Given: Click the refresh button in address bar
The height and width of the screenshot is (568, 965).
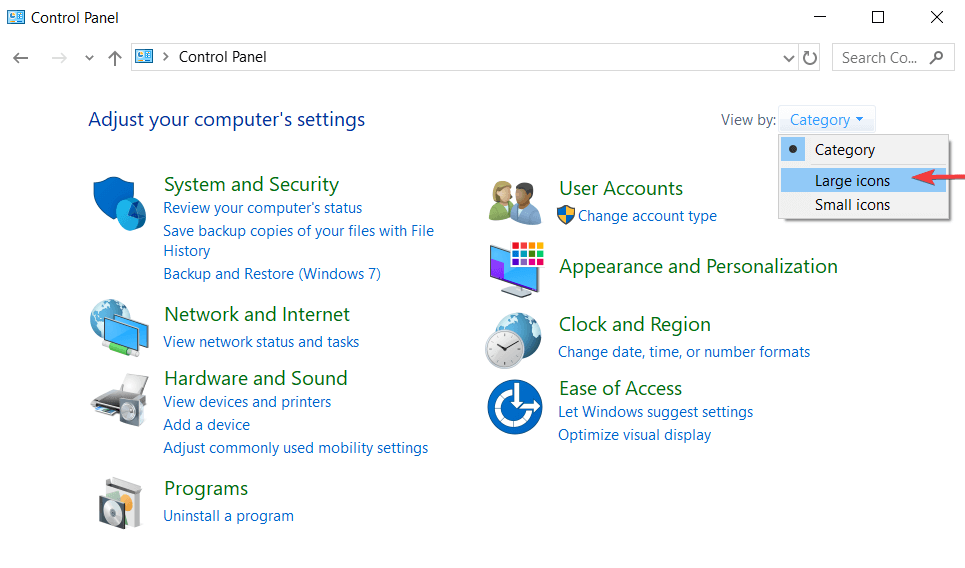Looking at the screenshot, I should coord(810,58).
